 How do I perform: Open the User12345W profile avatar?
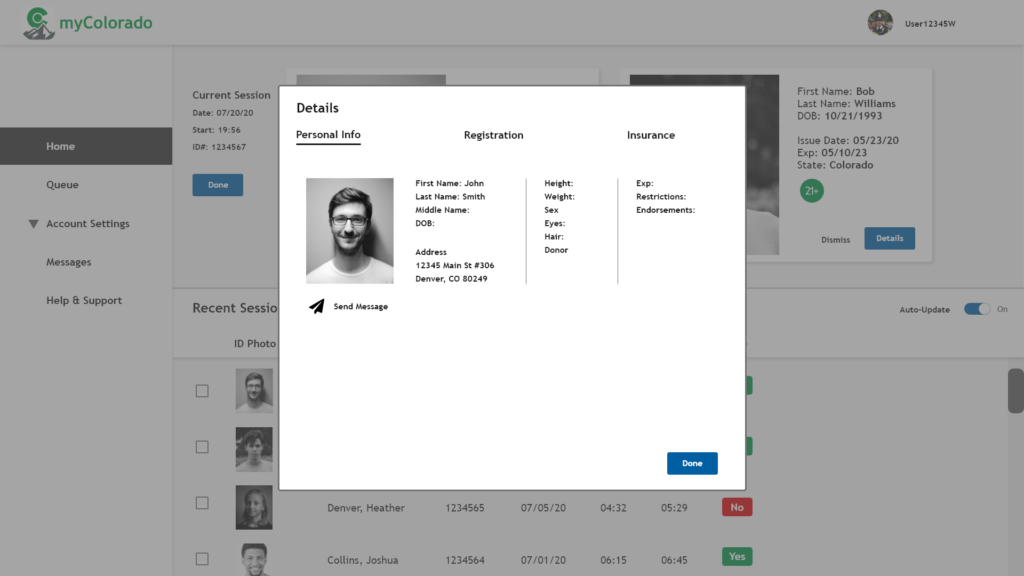(880, 23)
